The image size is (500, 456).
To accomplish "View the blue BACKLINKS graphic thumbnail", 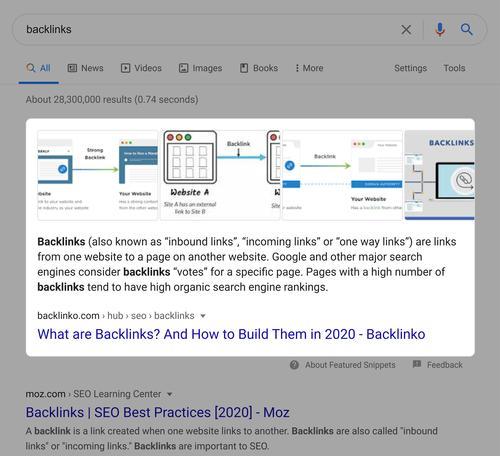I will pyautogui.click(x=440, y=175).
